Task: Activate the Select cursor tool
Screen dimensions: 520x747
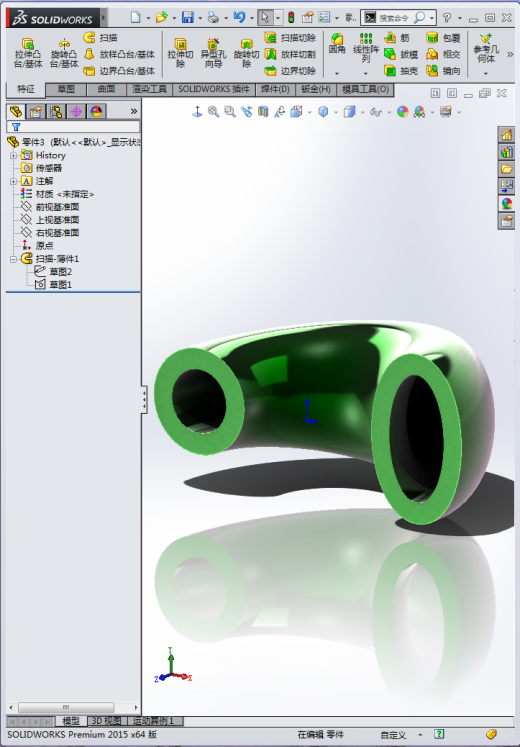Action: (x=265, y=18)
